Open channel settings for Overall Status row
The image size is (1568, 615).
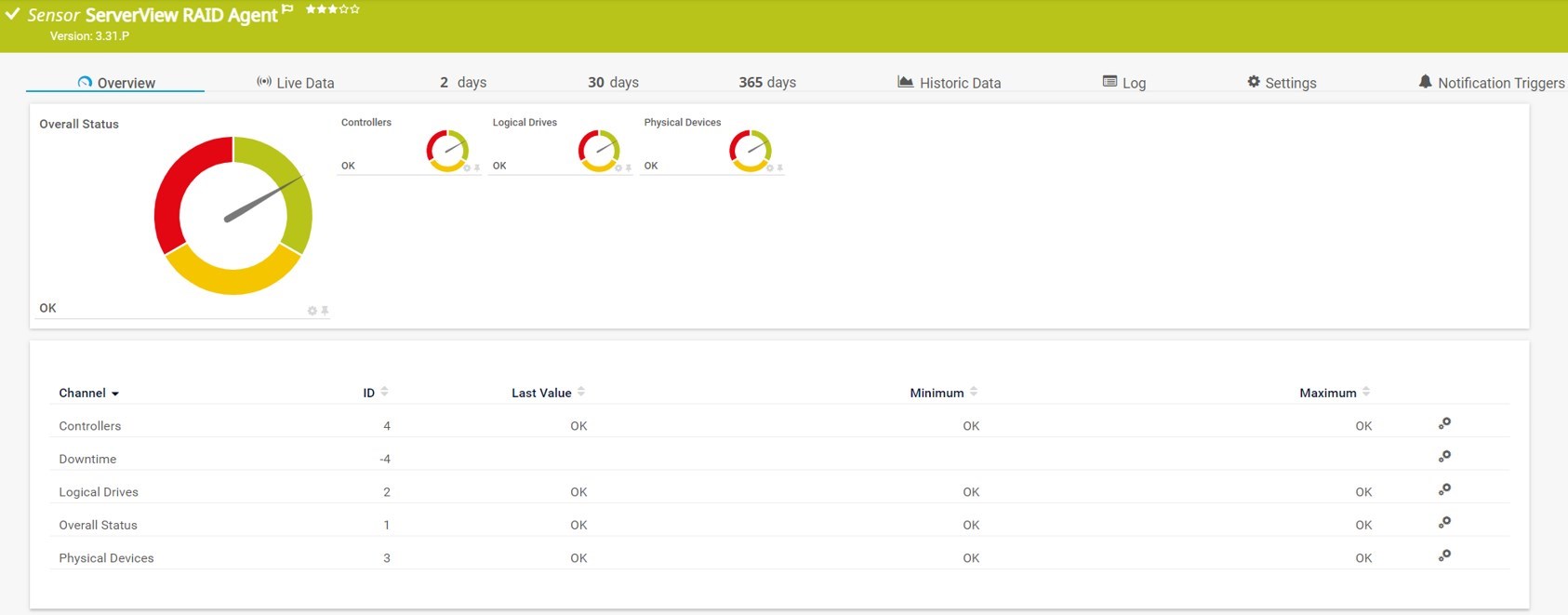pyautogui.click(x=1444, y=523)
